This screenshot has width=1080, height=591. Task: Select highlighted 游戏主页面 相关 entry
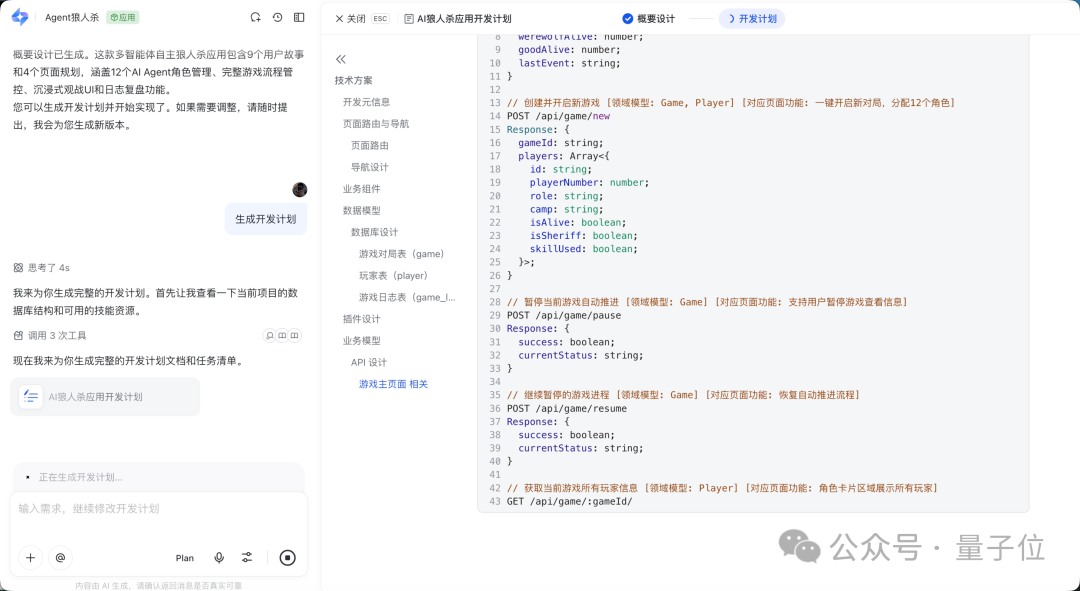pos(393,384)
